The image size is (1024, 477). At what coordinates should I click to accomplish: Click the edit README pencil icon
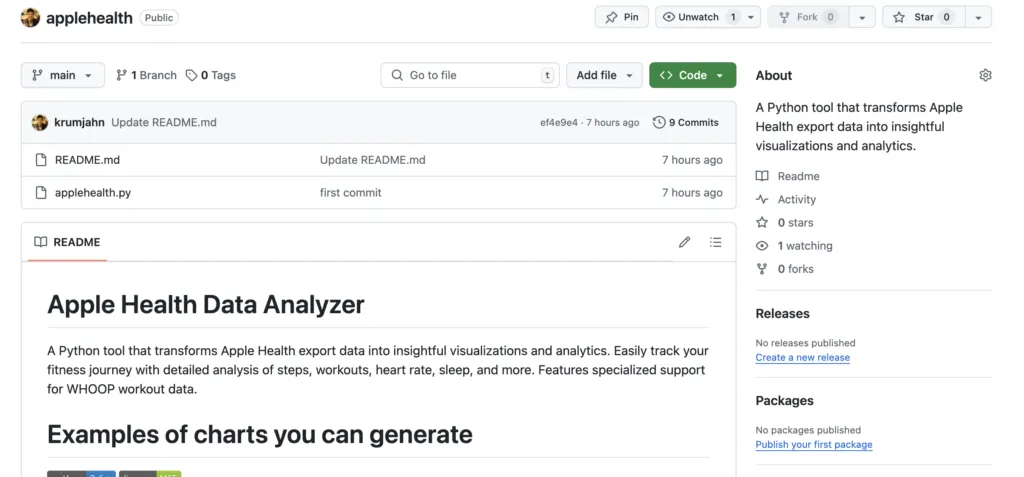[x=684, y=242]
